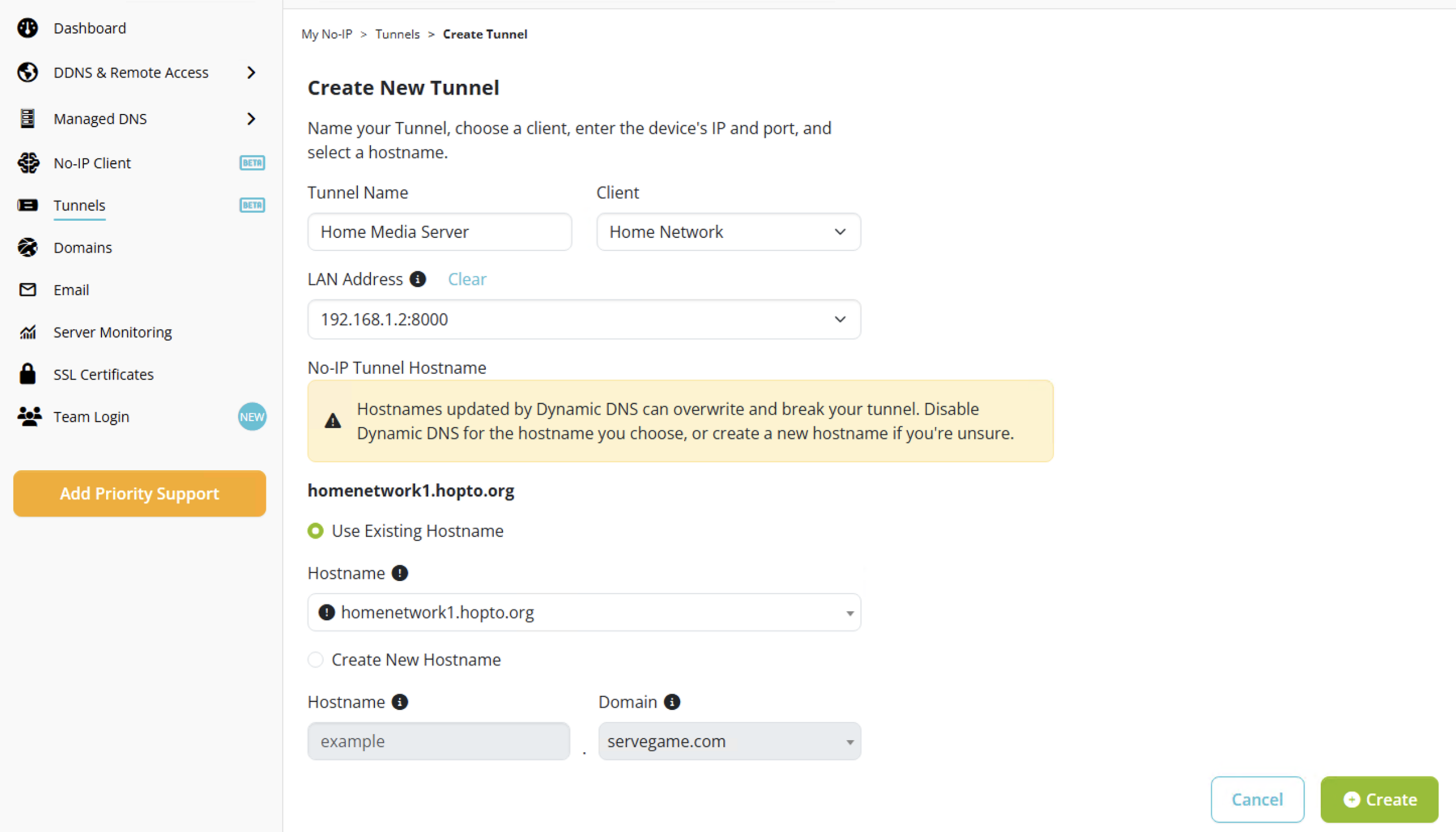Select Create New Hostname radio button
The width and height of the screenshot is (1456, 832).
[x=316, y=660]
